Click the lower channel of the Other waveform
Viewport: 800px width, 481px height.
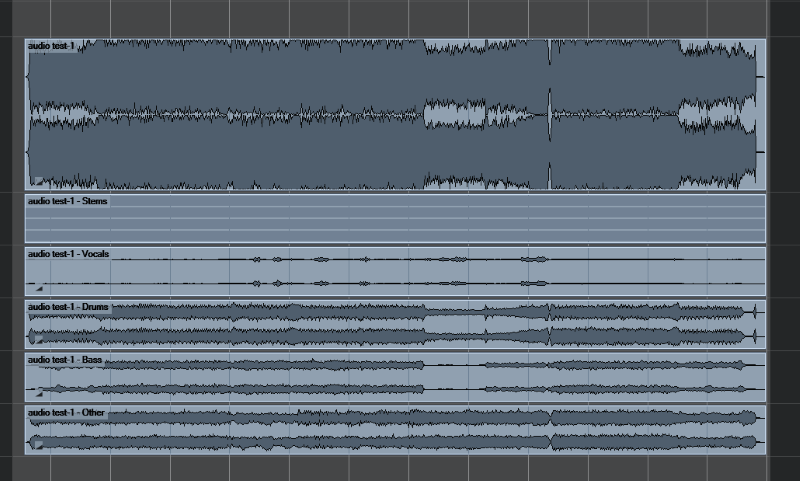[x=300, y=441]
